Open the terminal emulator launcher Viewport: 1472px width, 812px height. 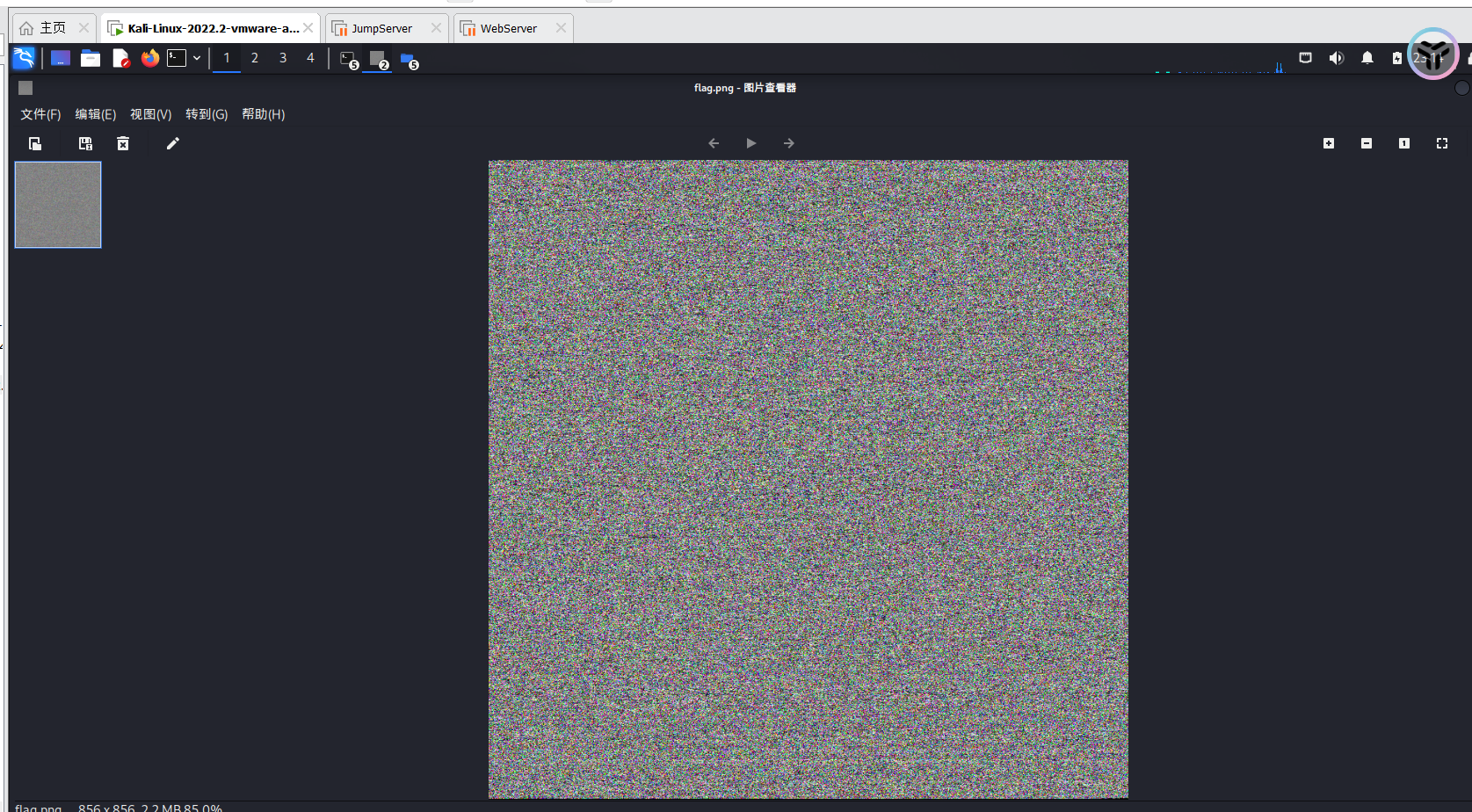coord(177,58)
